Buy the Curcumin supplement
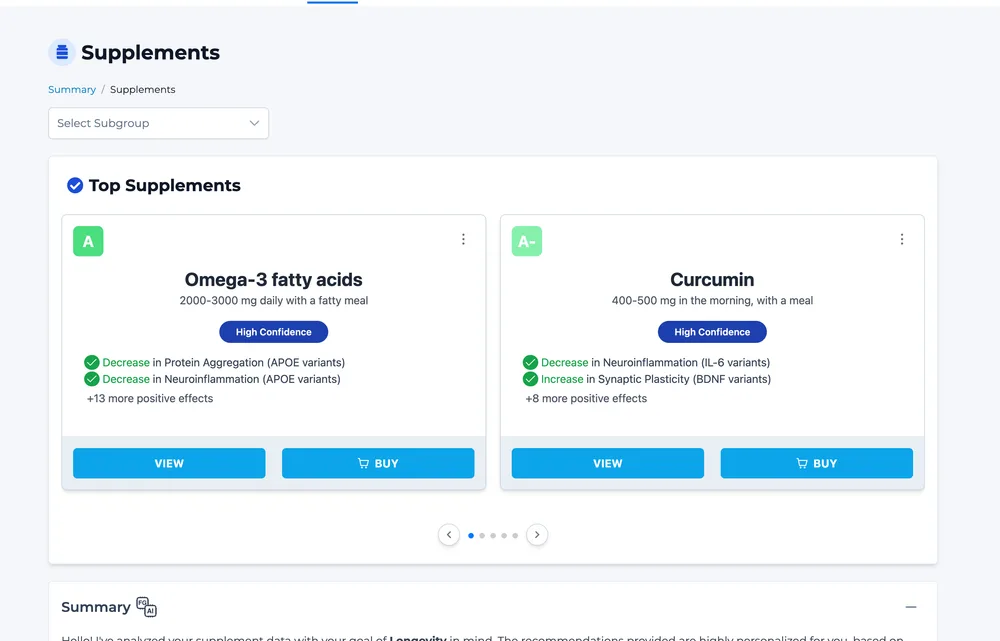 (817, 463)
